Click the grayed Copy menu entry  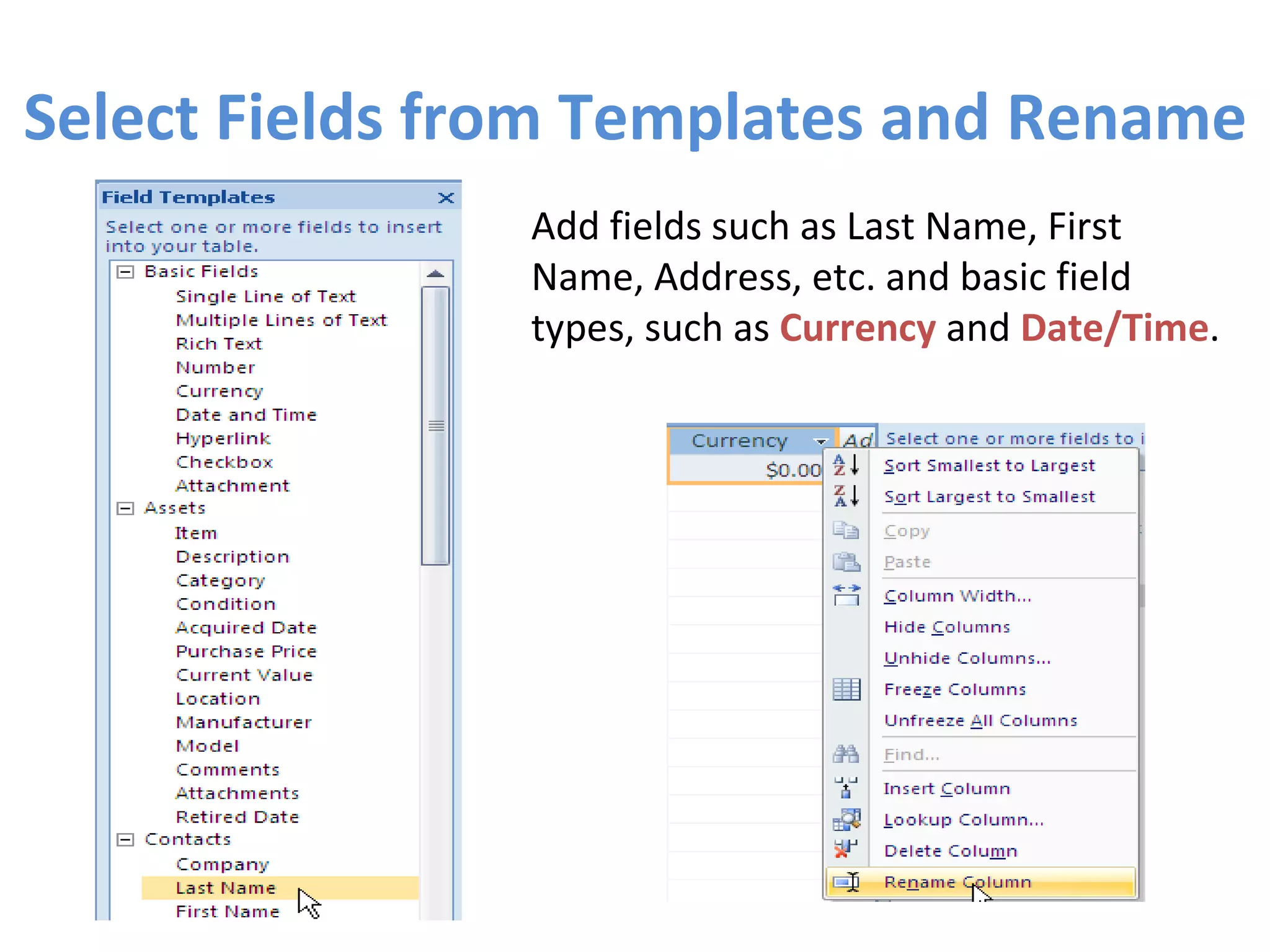[907, 531]
